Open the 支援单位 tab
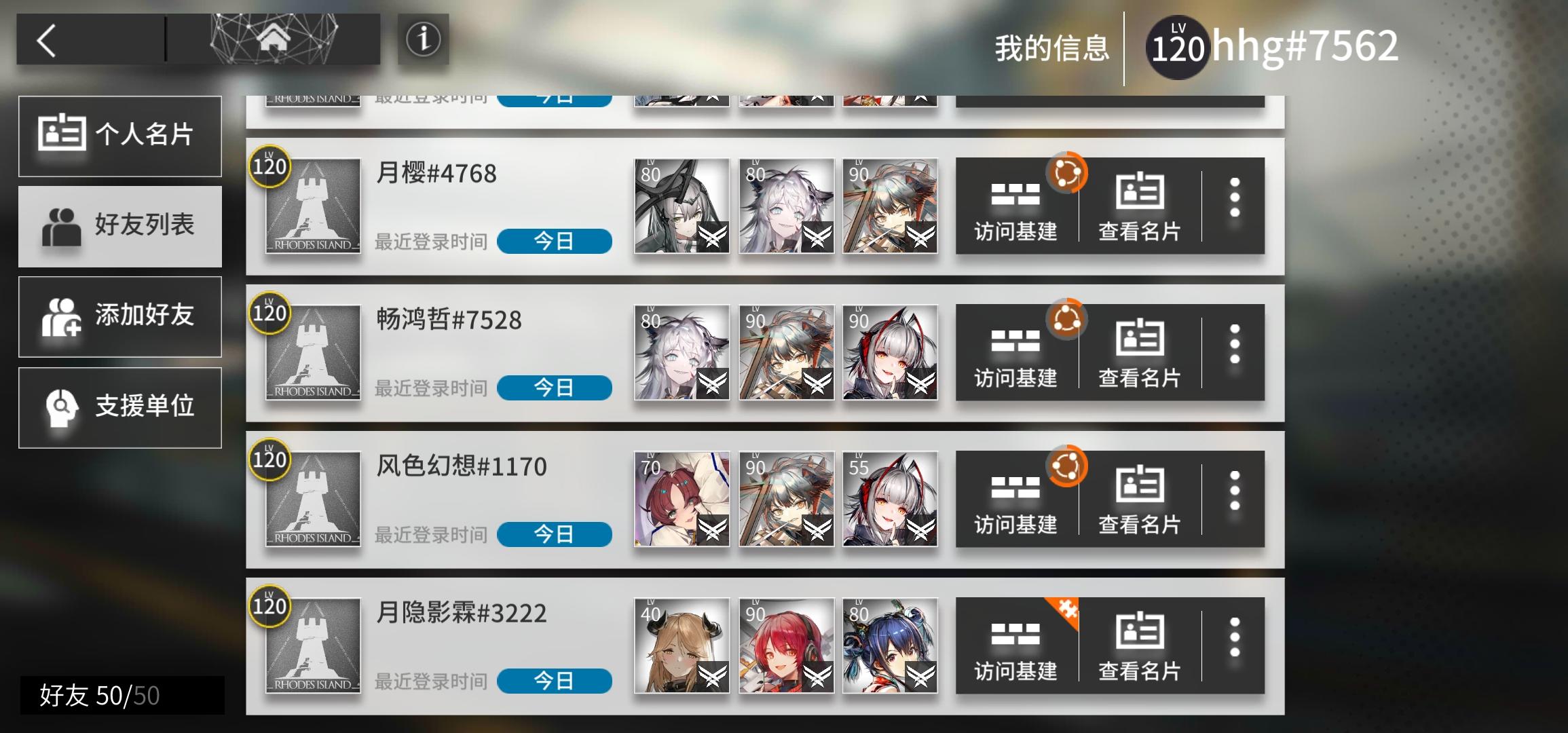Screen dimensions: 1568x733 coord(120,407)
